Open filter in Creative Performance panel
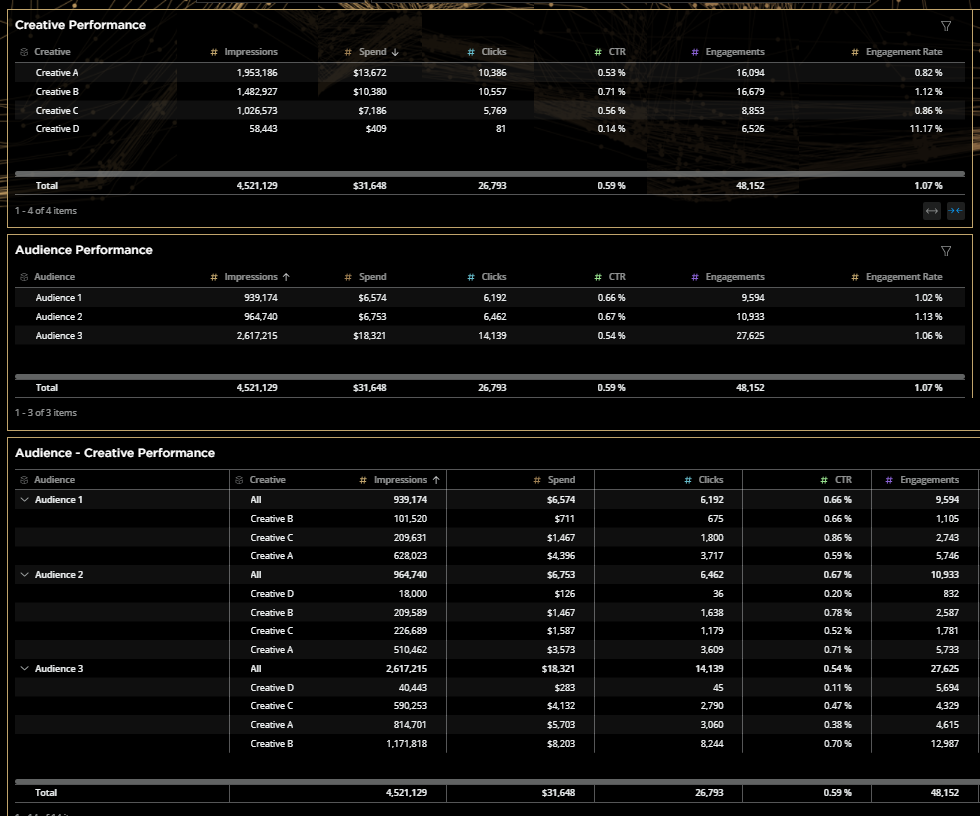The image size is (980, 816). coord(946,26)
